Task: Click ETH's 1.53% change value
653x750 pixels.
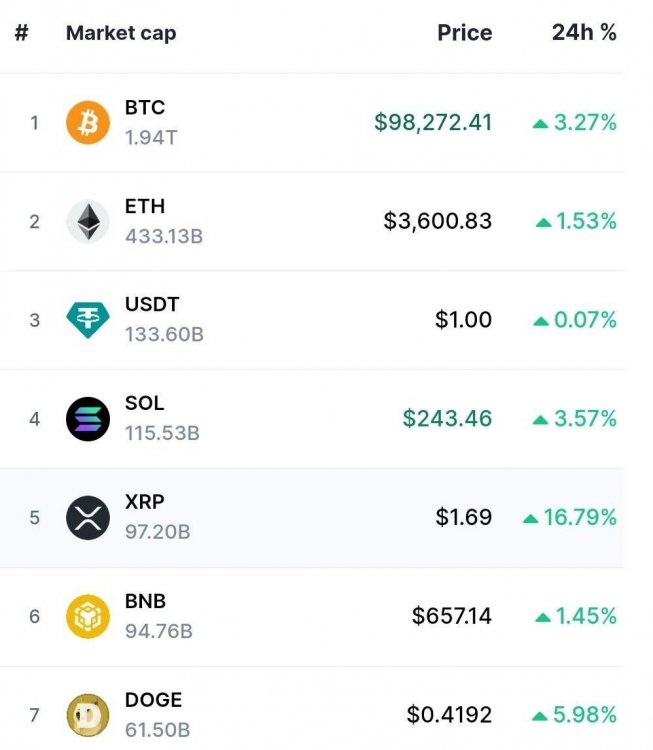Action: 585,221
